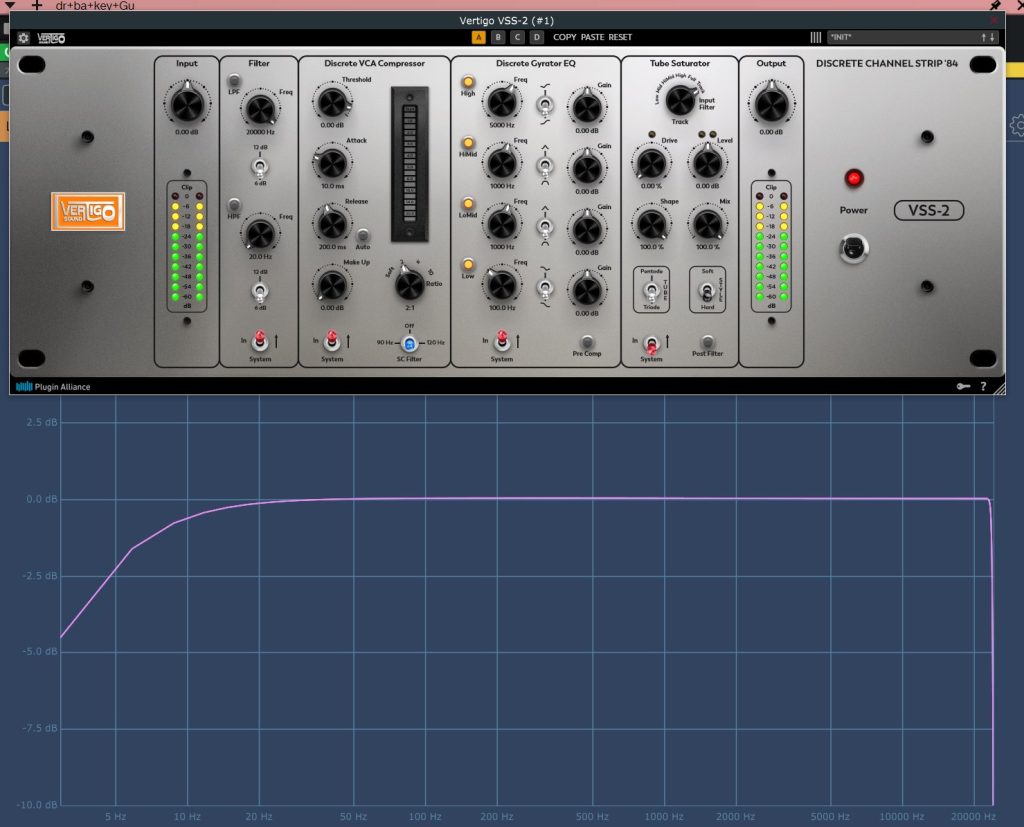
Task: Click the COPY button
Action: click(x=564, y=38)
